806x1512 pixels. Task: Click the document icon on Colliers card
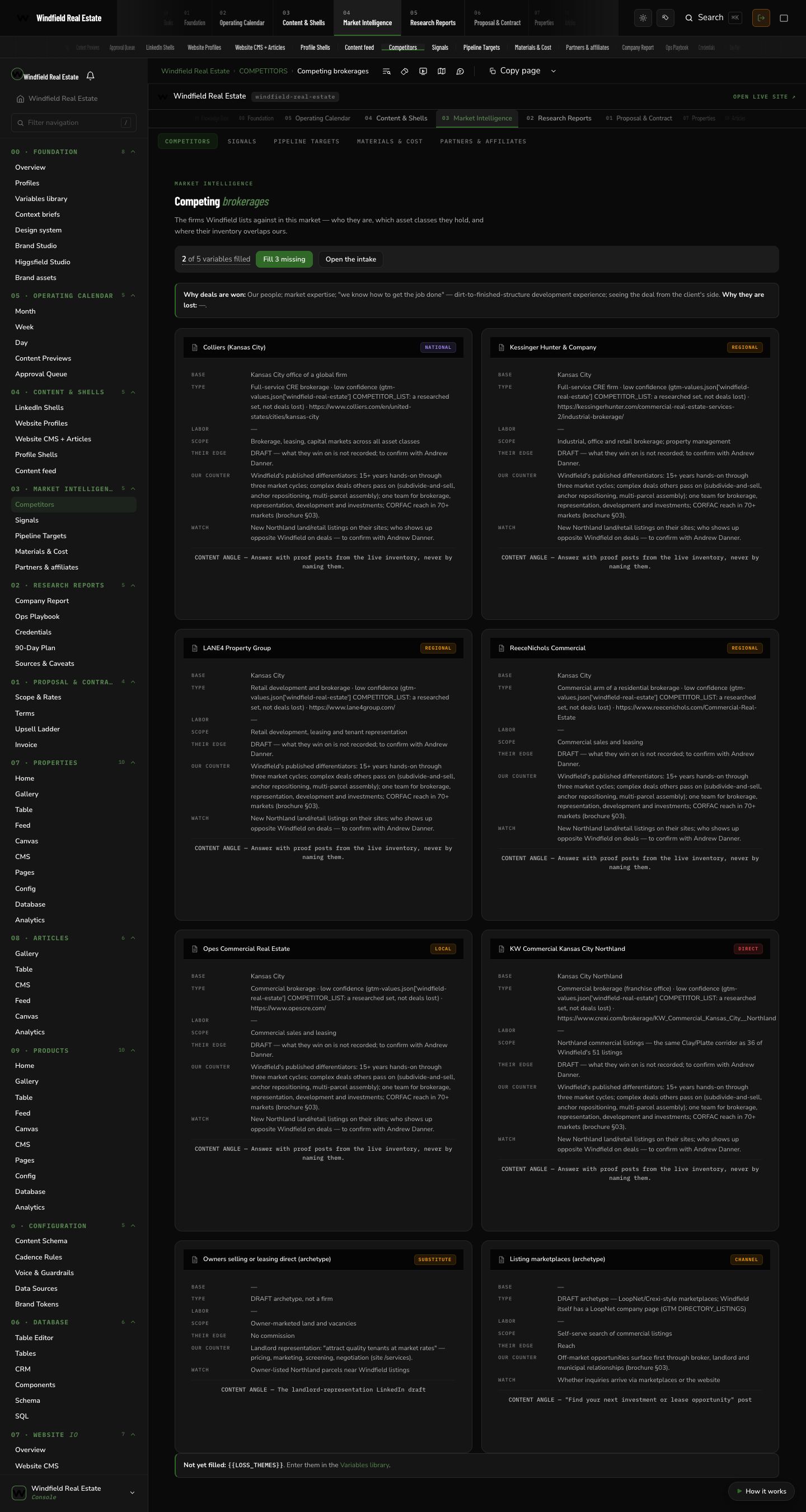click(195, 347)
